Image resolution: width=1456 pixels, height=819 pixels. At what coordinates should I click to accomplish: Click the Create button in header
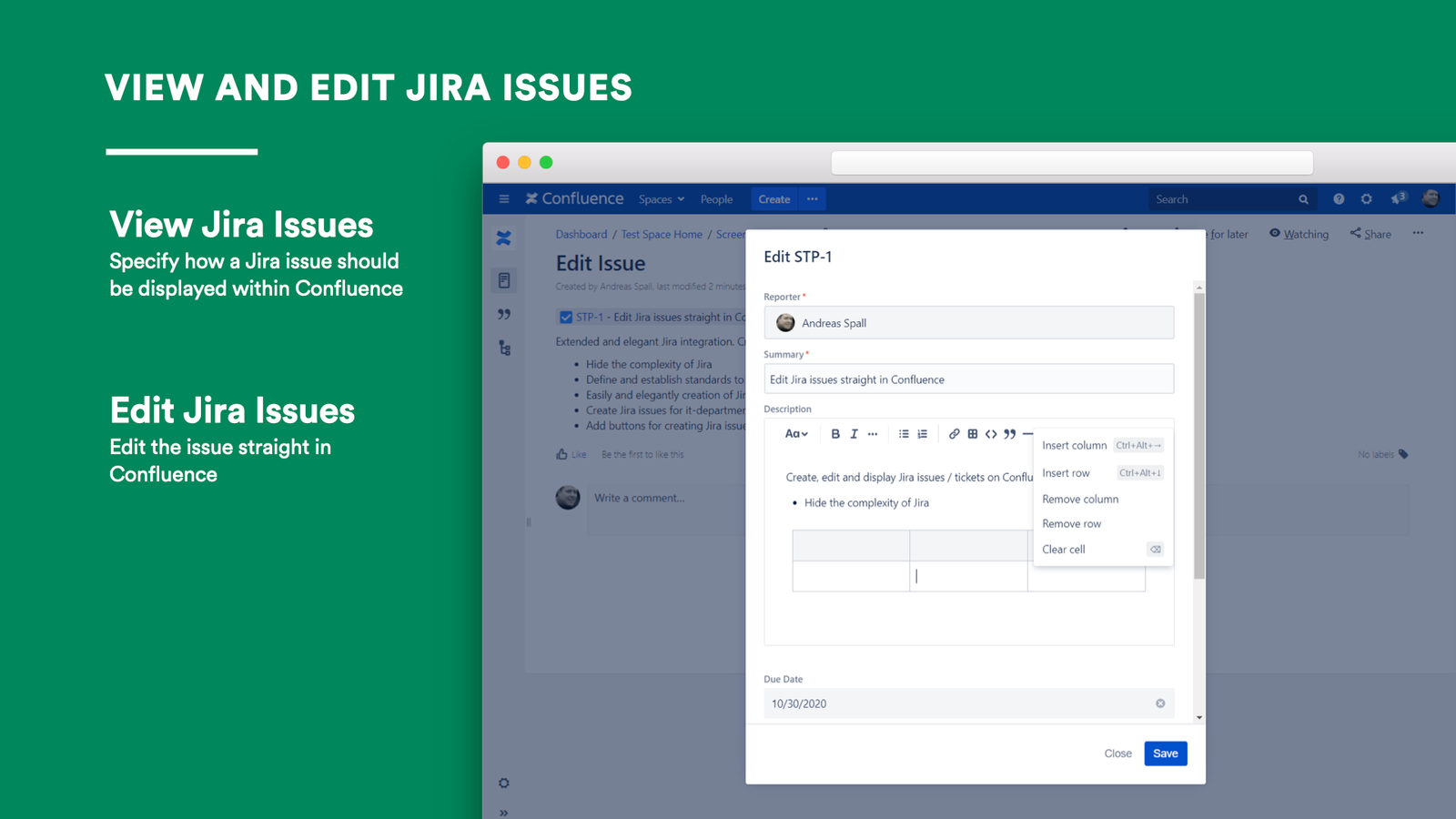click(774, 199)
